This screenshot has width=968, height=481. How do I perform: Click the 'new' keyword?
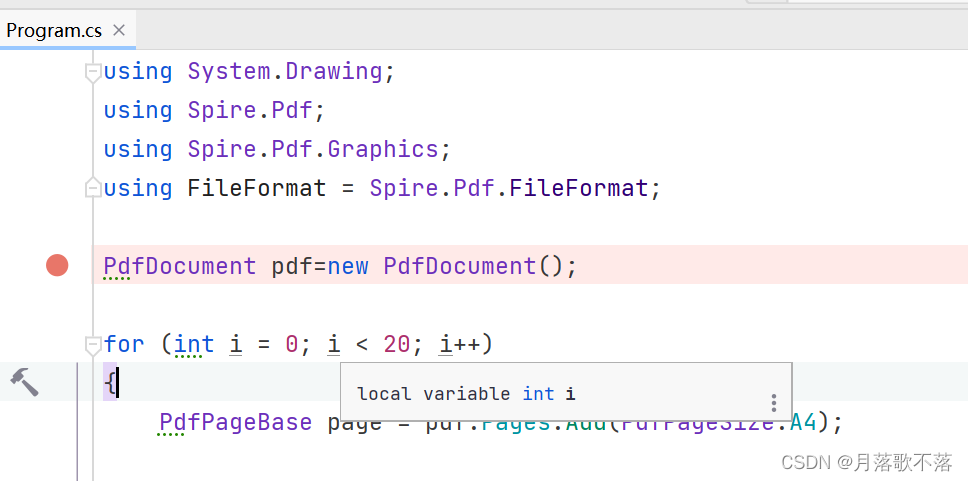[x=348, y=266]
